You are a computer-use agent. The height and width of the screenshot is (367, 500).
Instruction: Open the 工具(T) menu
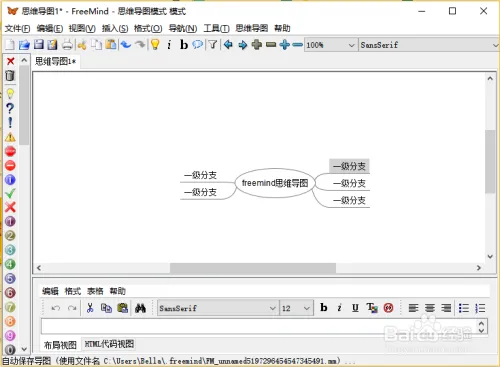[x=216, y=28]
